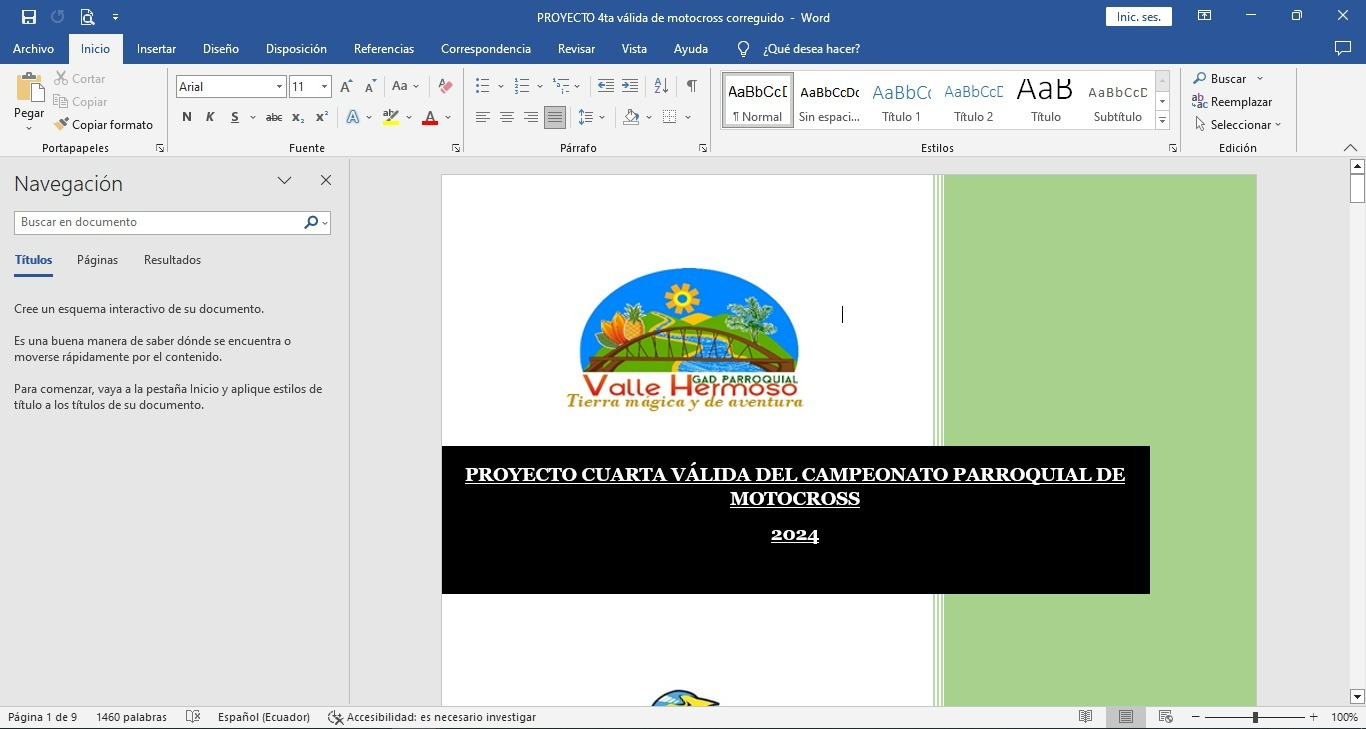Expand the font size dropdown

click(x=324, y=87)
